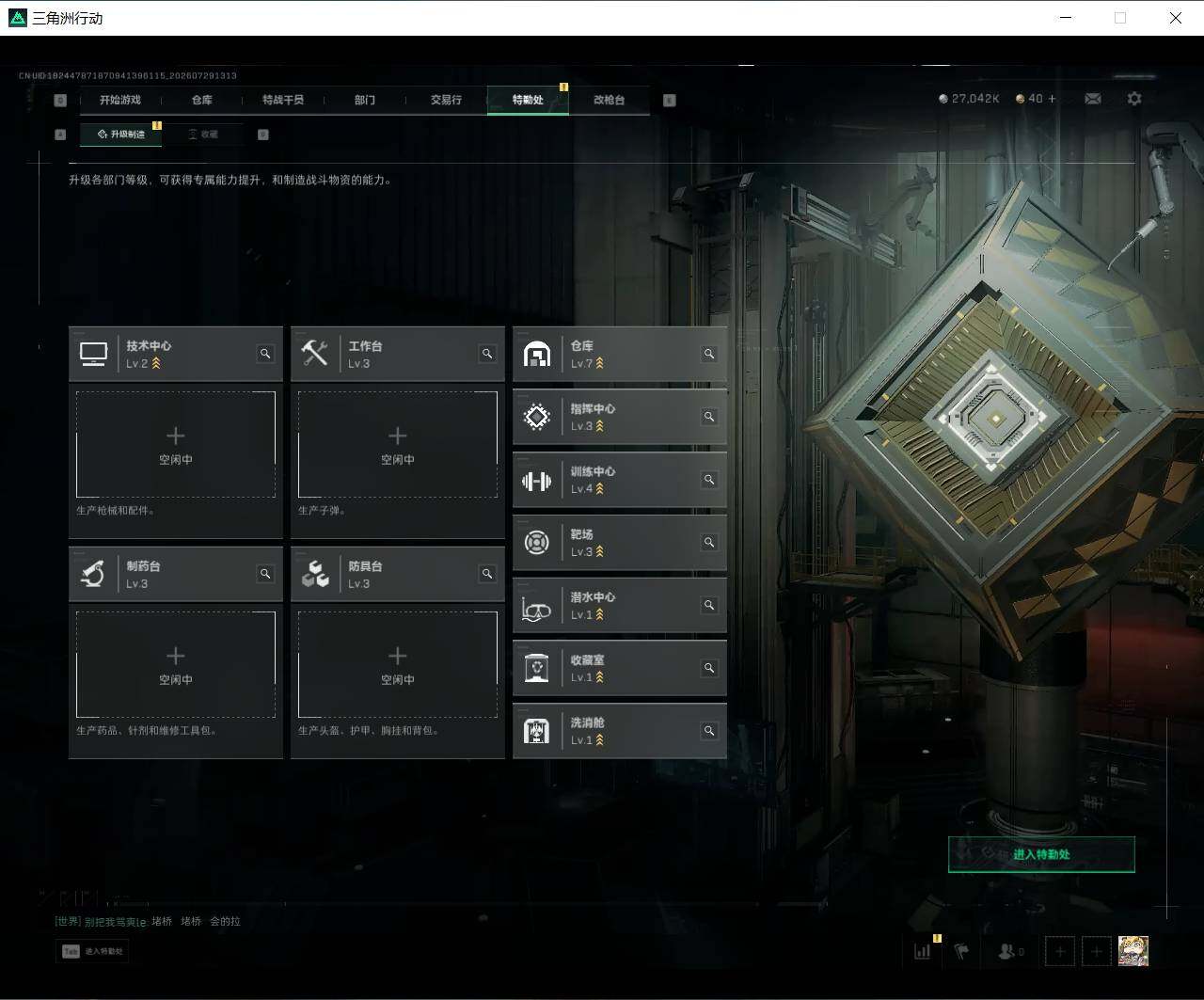This screenshot has width=1204, height=1000.
Task: Click the 生产枪械和配件 description text
Action: pyautogui.click(x=116, y=511)
